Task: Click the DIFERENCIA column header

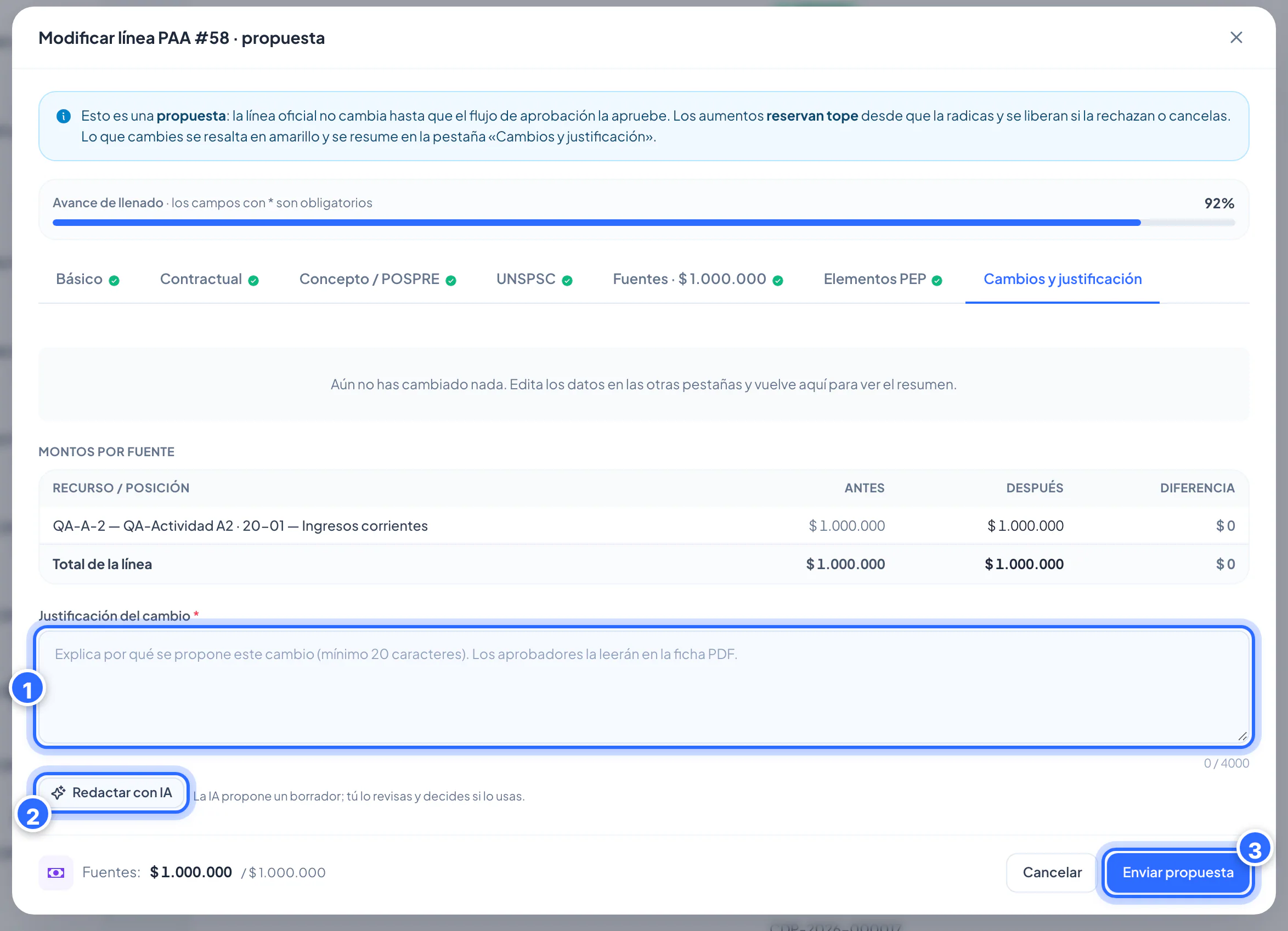Action: 1197,488
